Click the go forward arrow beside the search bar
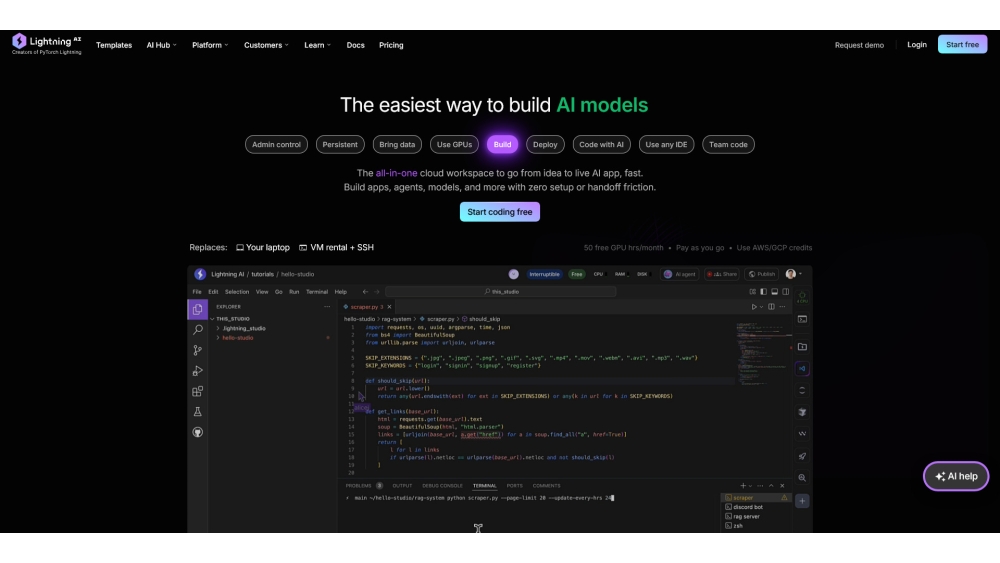 click(x=377, y=291)
